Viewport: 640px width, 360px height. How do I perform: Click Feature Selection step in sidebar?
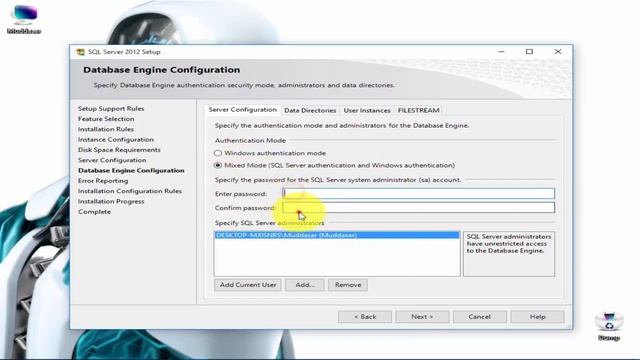coord(106,119)
